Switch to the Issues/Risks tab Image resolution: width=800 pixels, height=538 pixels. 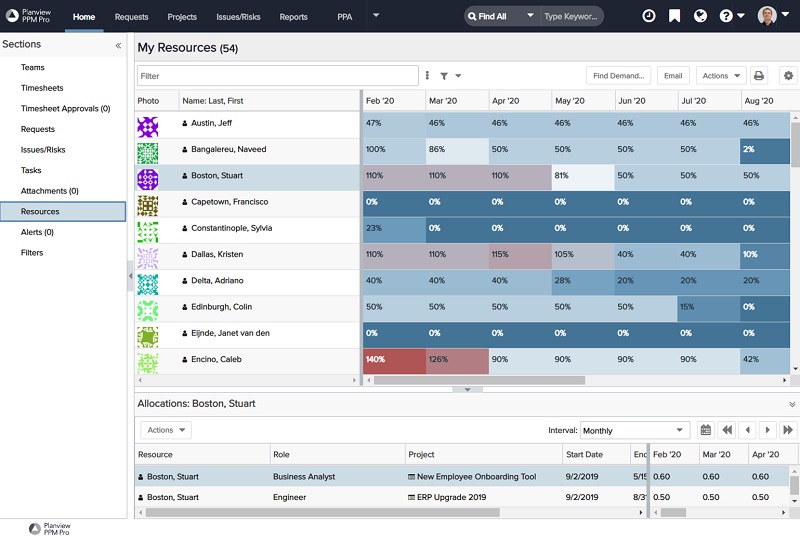pyautogui.click(x=238, y=17)
